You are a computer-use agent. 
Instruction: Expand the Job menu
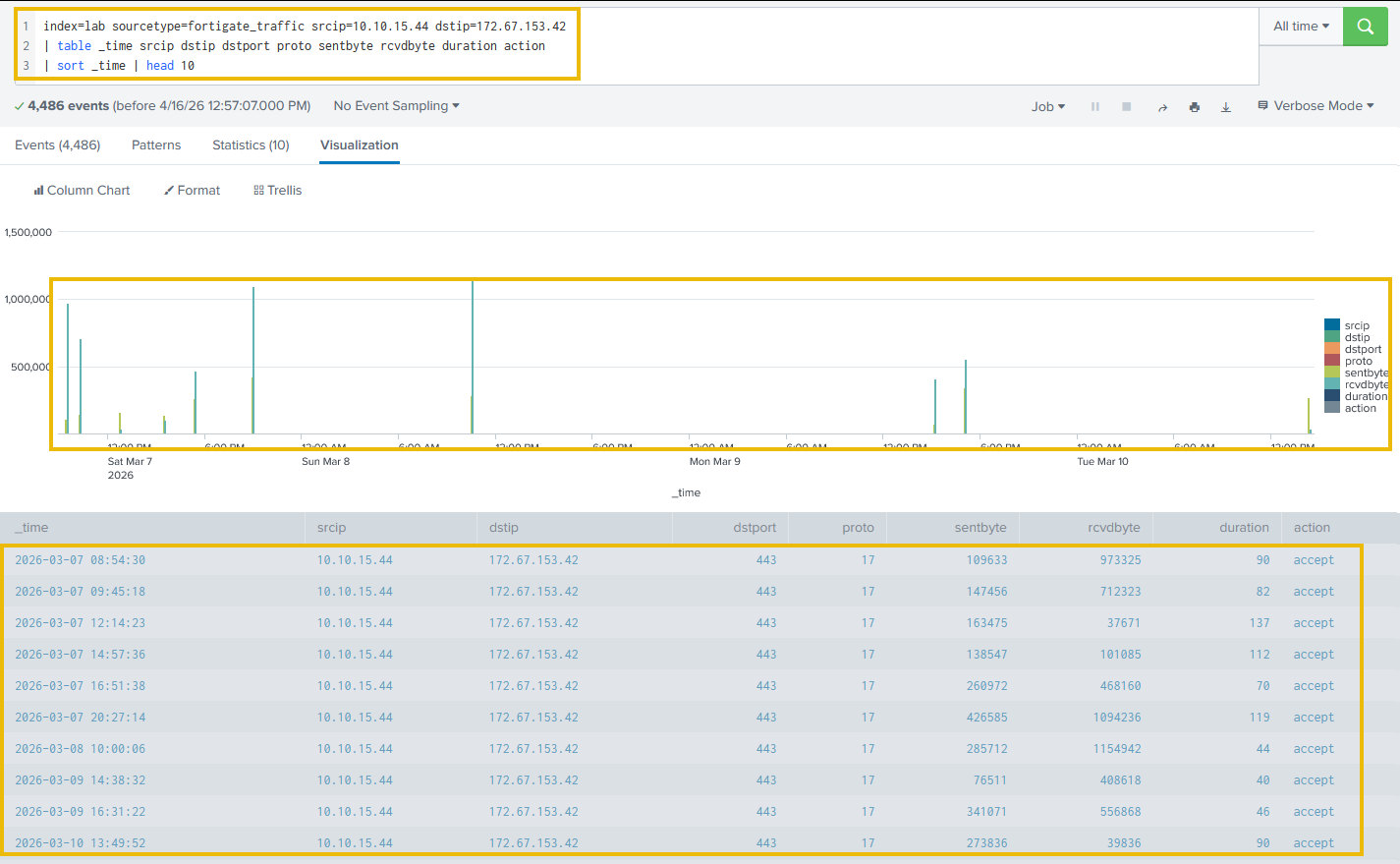pos(1048,106)
